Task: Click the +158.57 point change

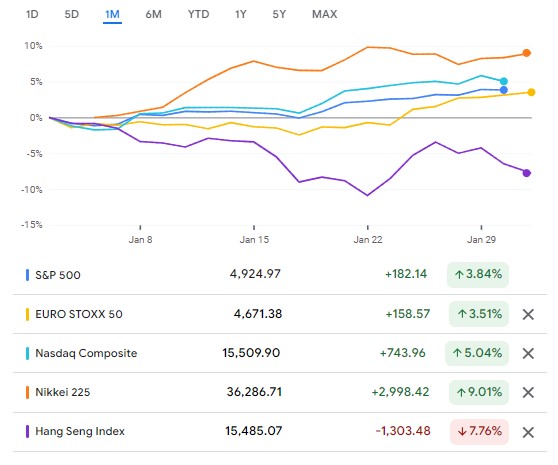Action: click(408, 314)
